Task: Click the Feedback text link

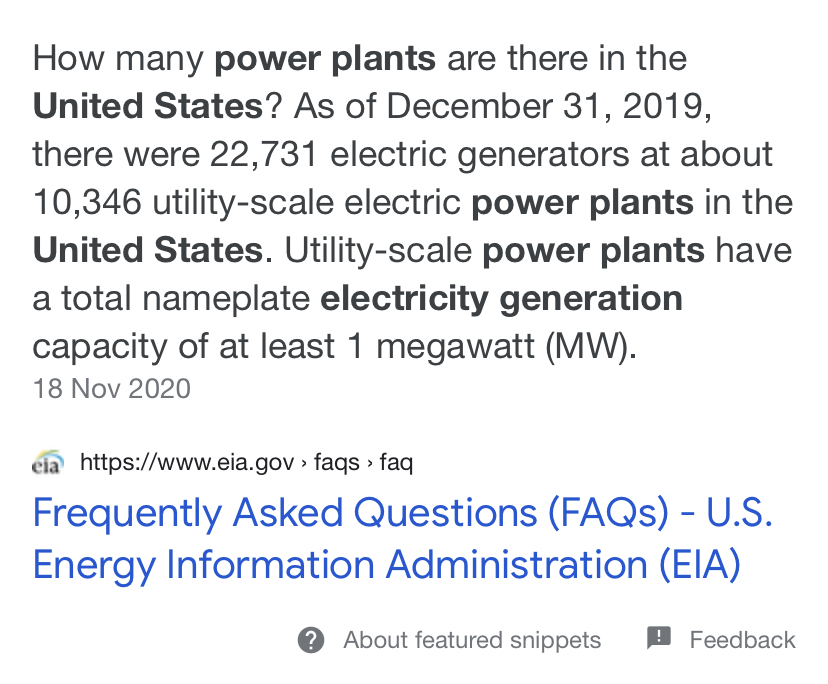Action: [742, 640]
